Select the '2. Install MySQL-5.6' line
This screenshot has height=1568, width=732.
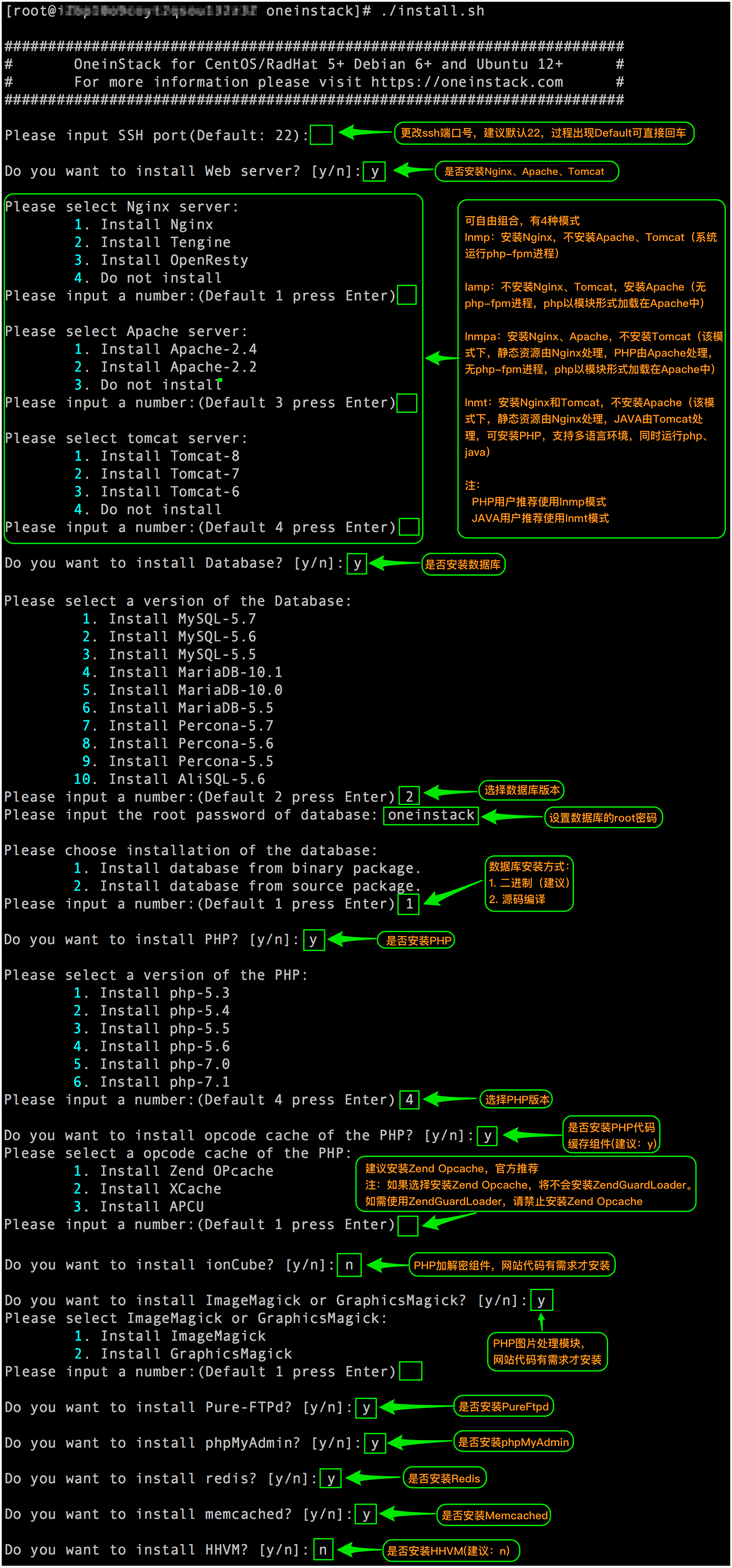[170, 637]
